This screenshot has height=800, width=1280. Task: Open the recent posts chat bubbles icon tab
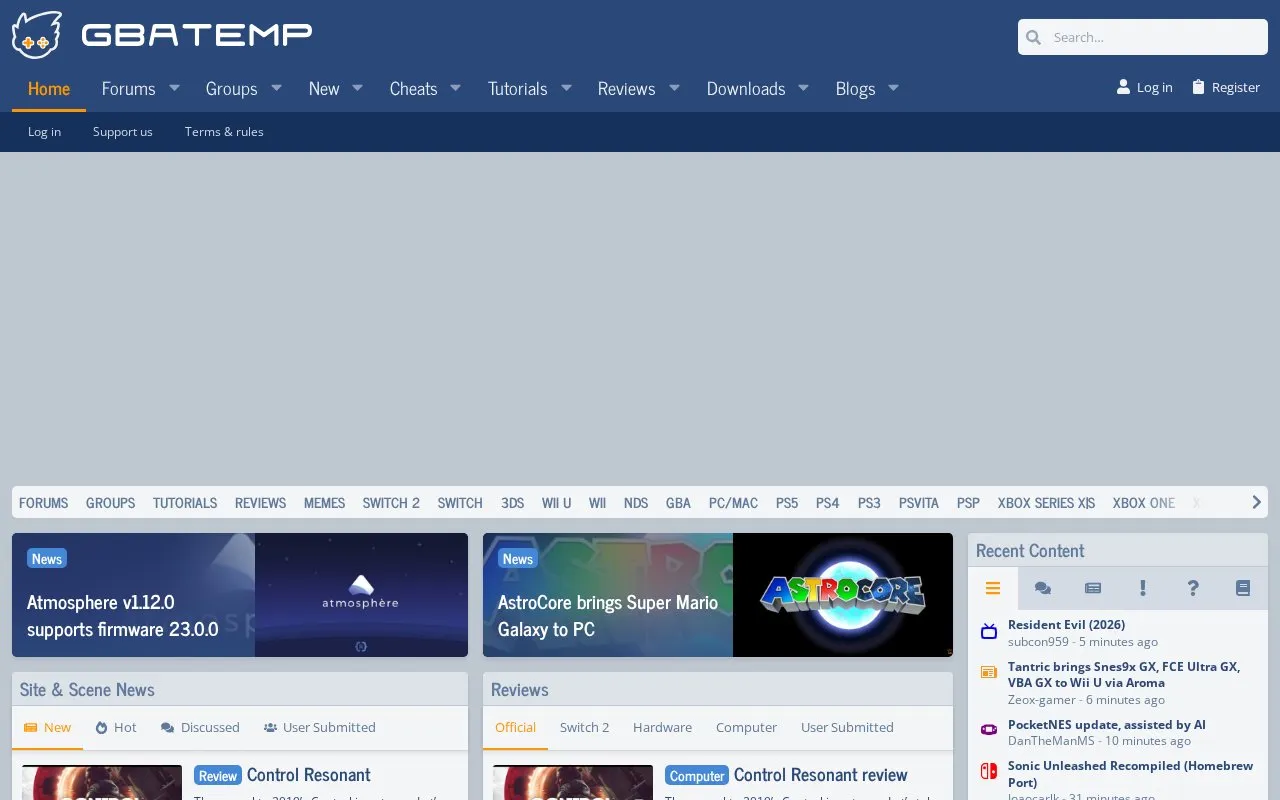pos(1043,588)
